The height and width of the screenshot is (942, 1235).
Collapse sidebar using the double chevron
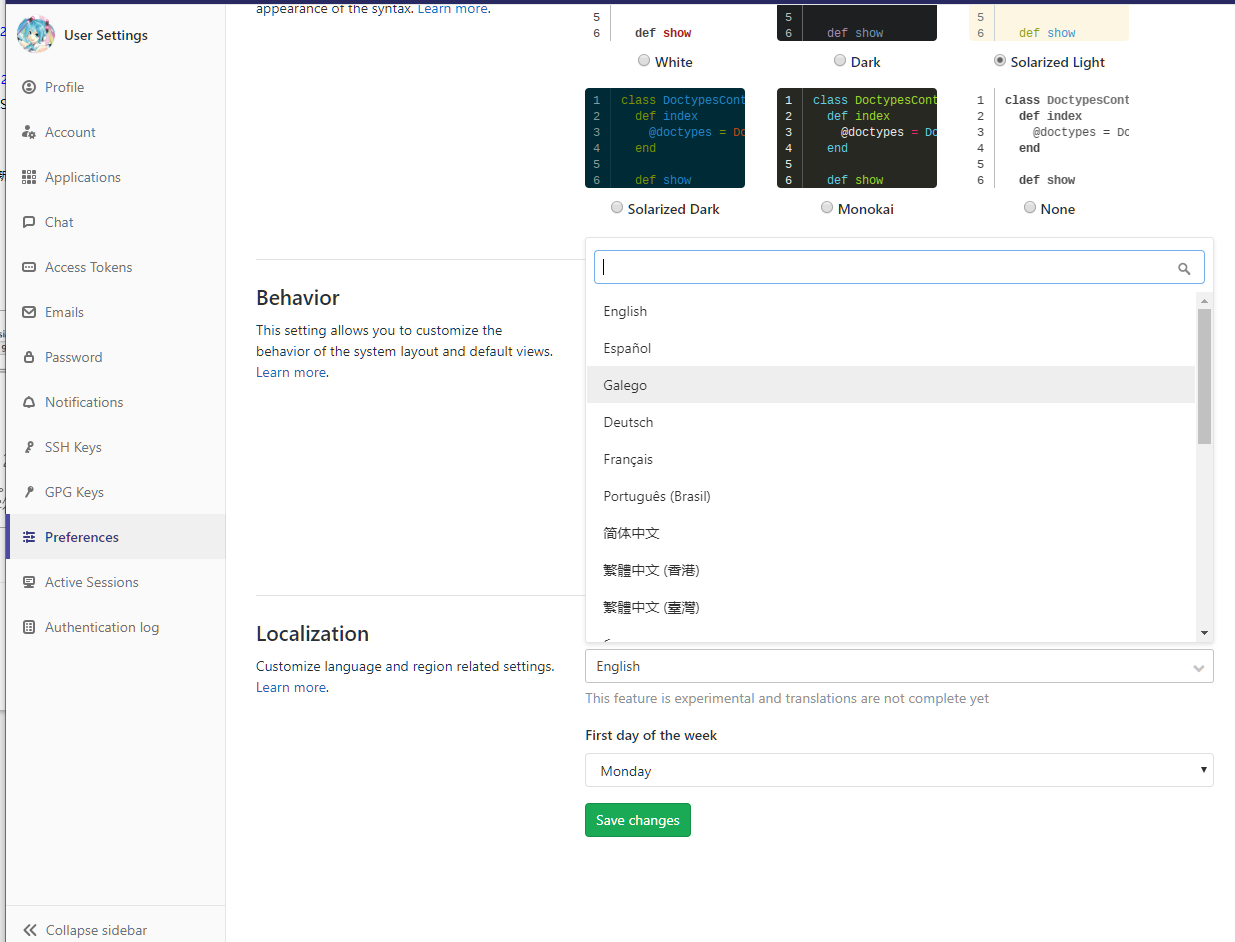30,930
